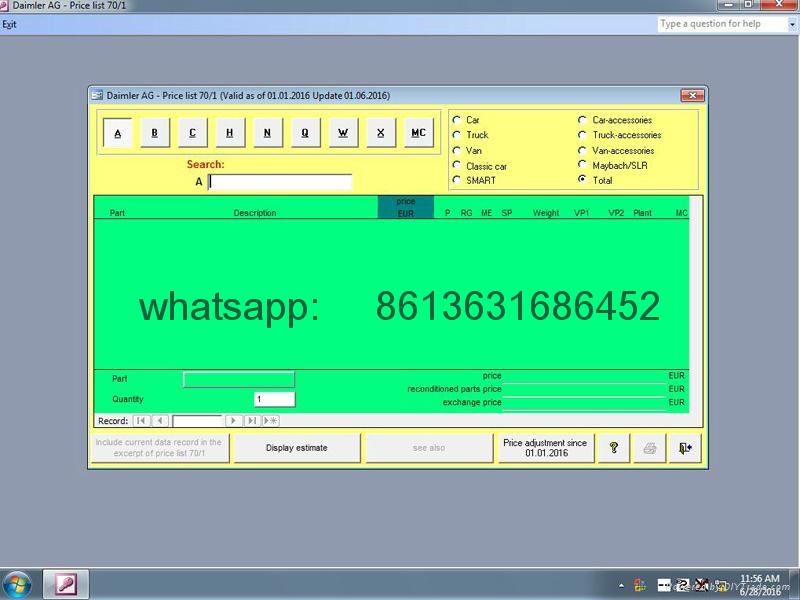Viewport: 800px width, 600px height.
Task: Go to previous record arrow
Action: coord(161,421)
